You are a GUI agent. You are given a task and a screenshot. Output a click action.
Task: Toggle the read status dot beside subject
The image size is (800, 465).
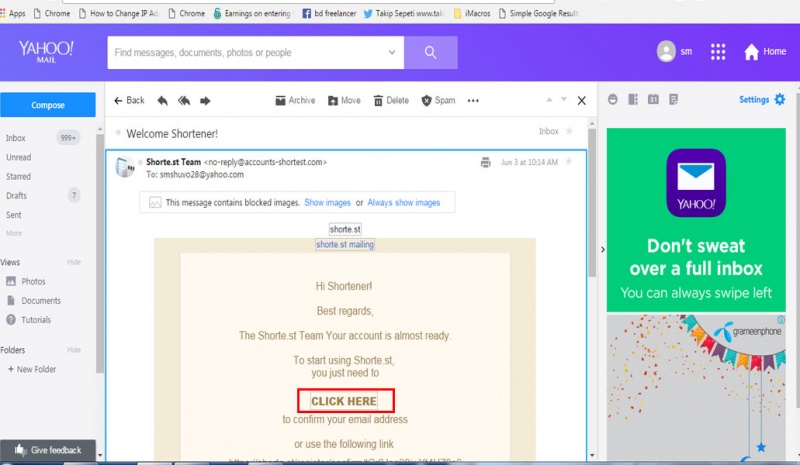click(x=118, y=133)
